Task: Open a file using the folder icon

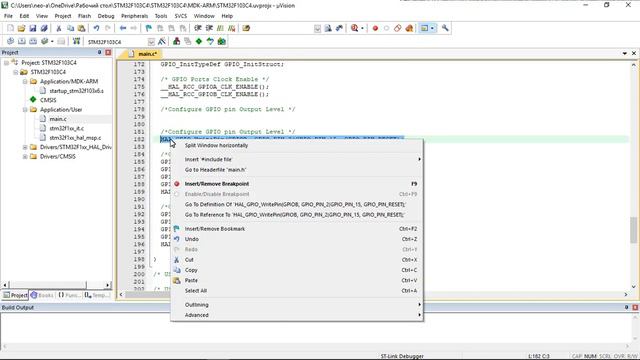Action: pyautogui.click(x=21, y=28)
